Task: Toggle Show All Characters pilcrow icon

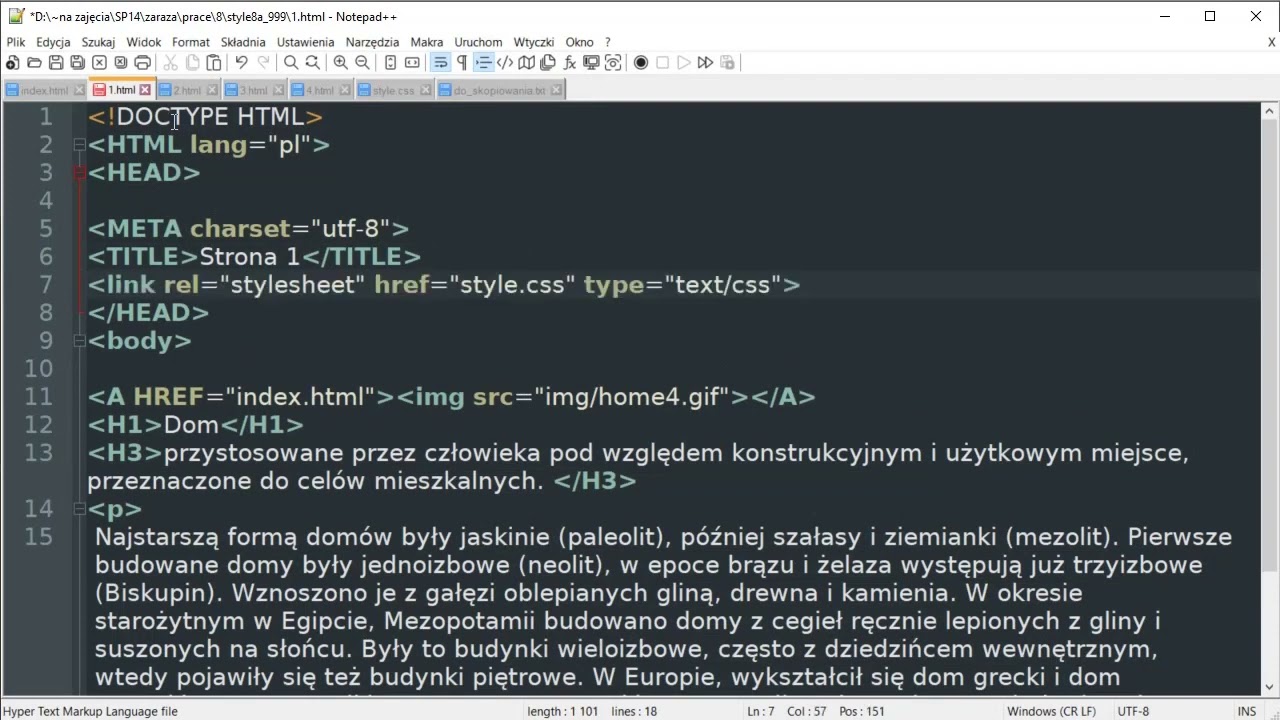Action: tap(462, 63)
